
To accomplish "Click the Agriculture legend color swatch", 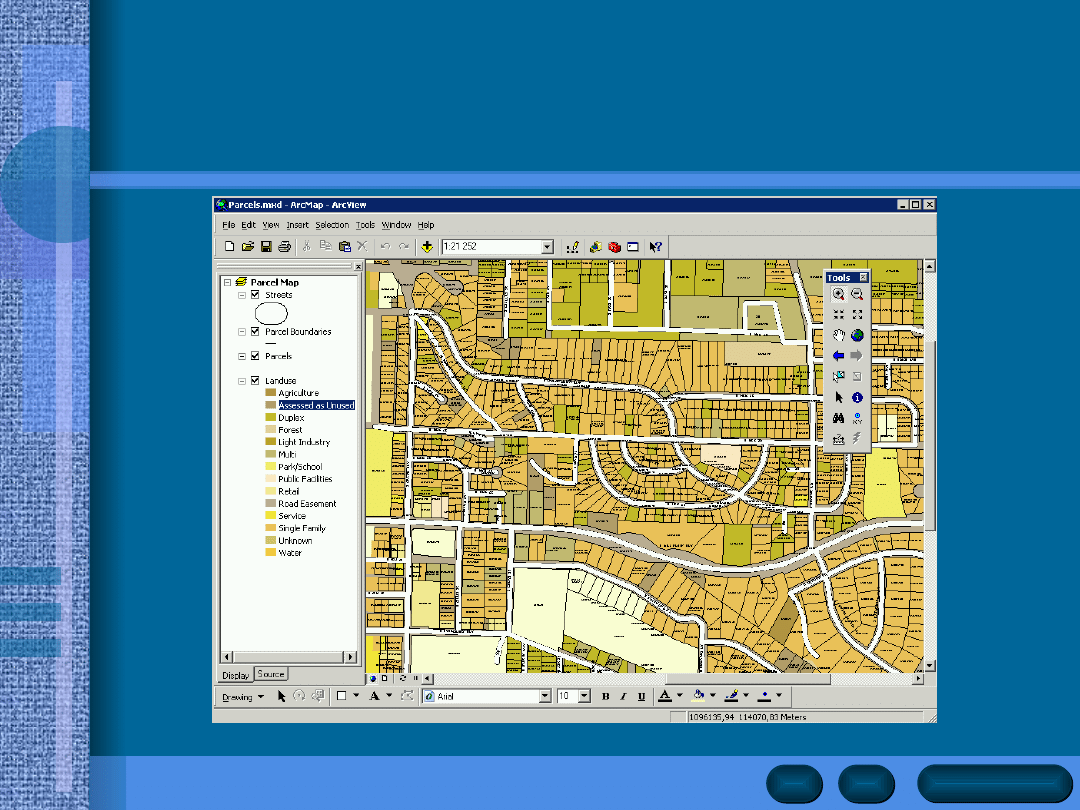I will (x=270, y=393).
